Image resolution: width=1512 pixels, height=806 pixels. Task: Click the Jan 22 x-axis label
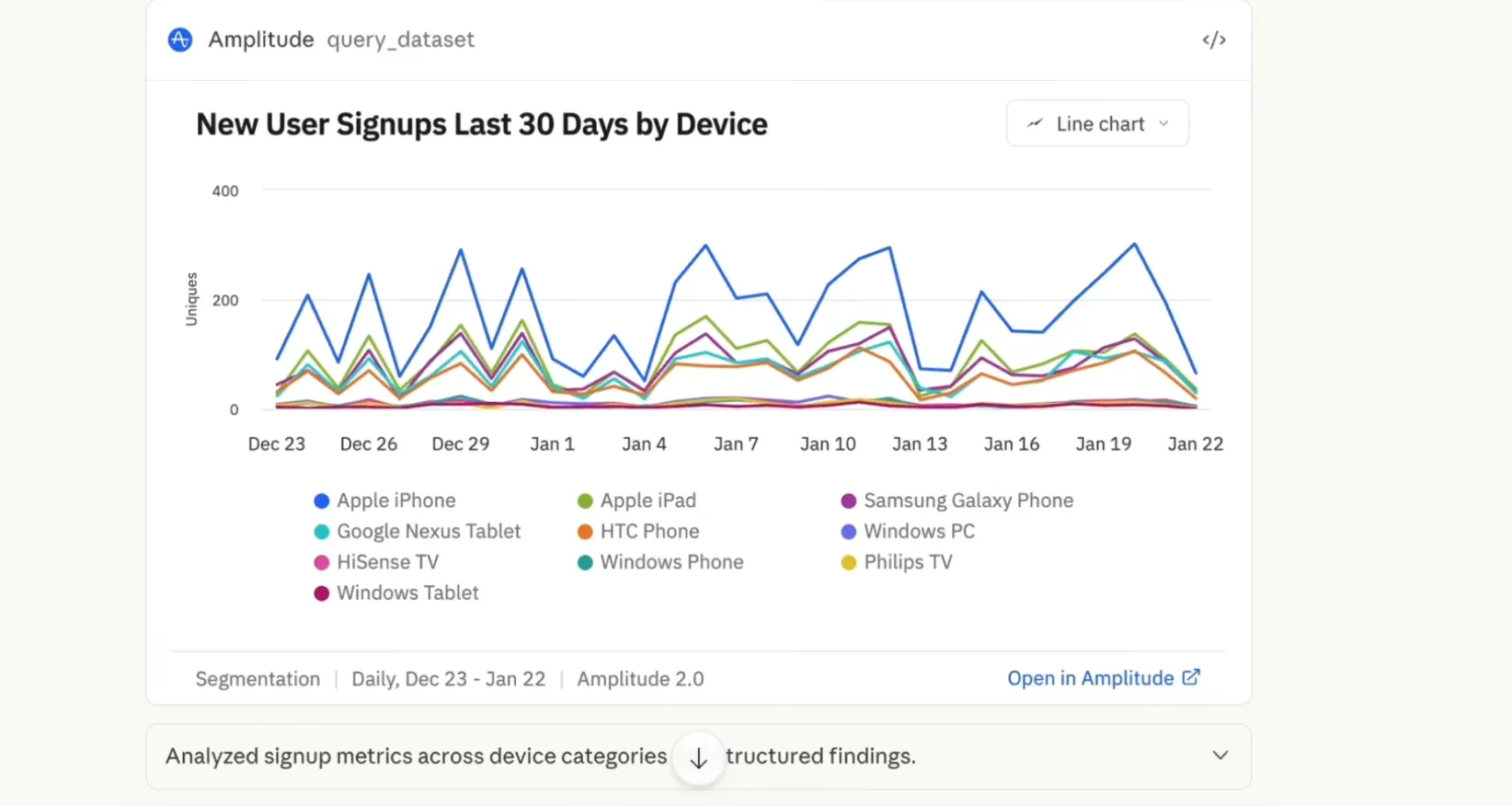[1196, 443]
